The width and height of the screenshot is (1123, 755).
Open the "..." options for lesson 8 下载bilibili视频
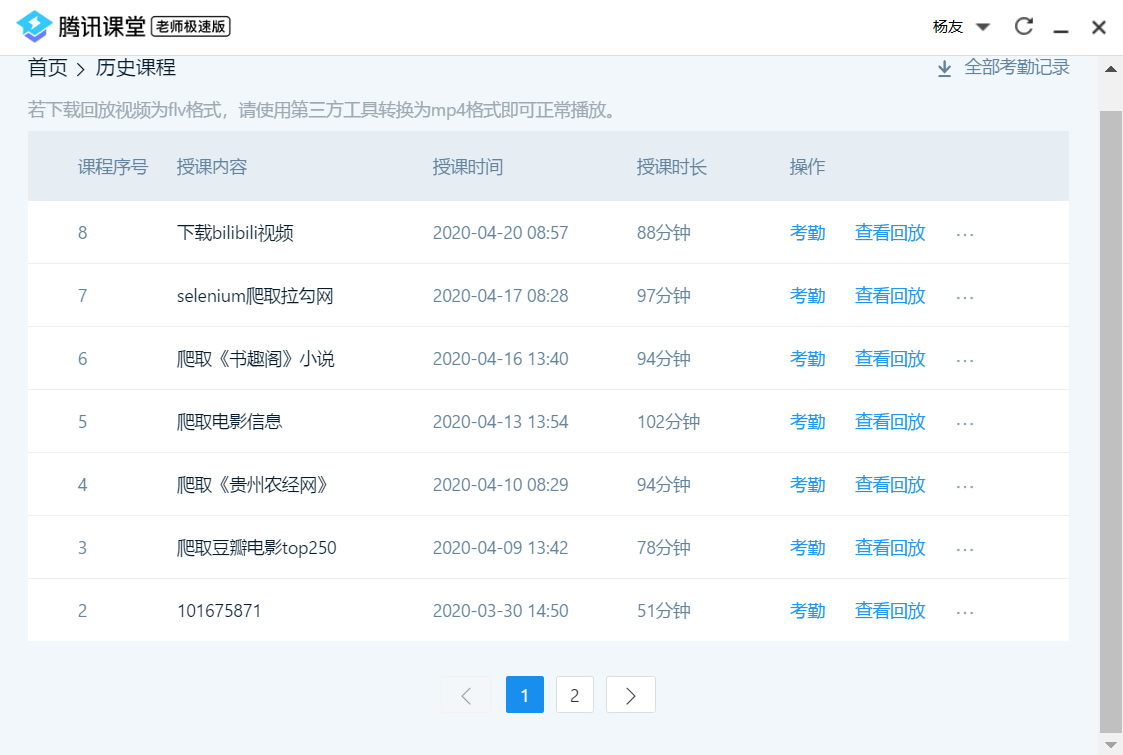click(964, 232)
